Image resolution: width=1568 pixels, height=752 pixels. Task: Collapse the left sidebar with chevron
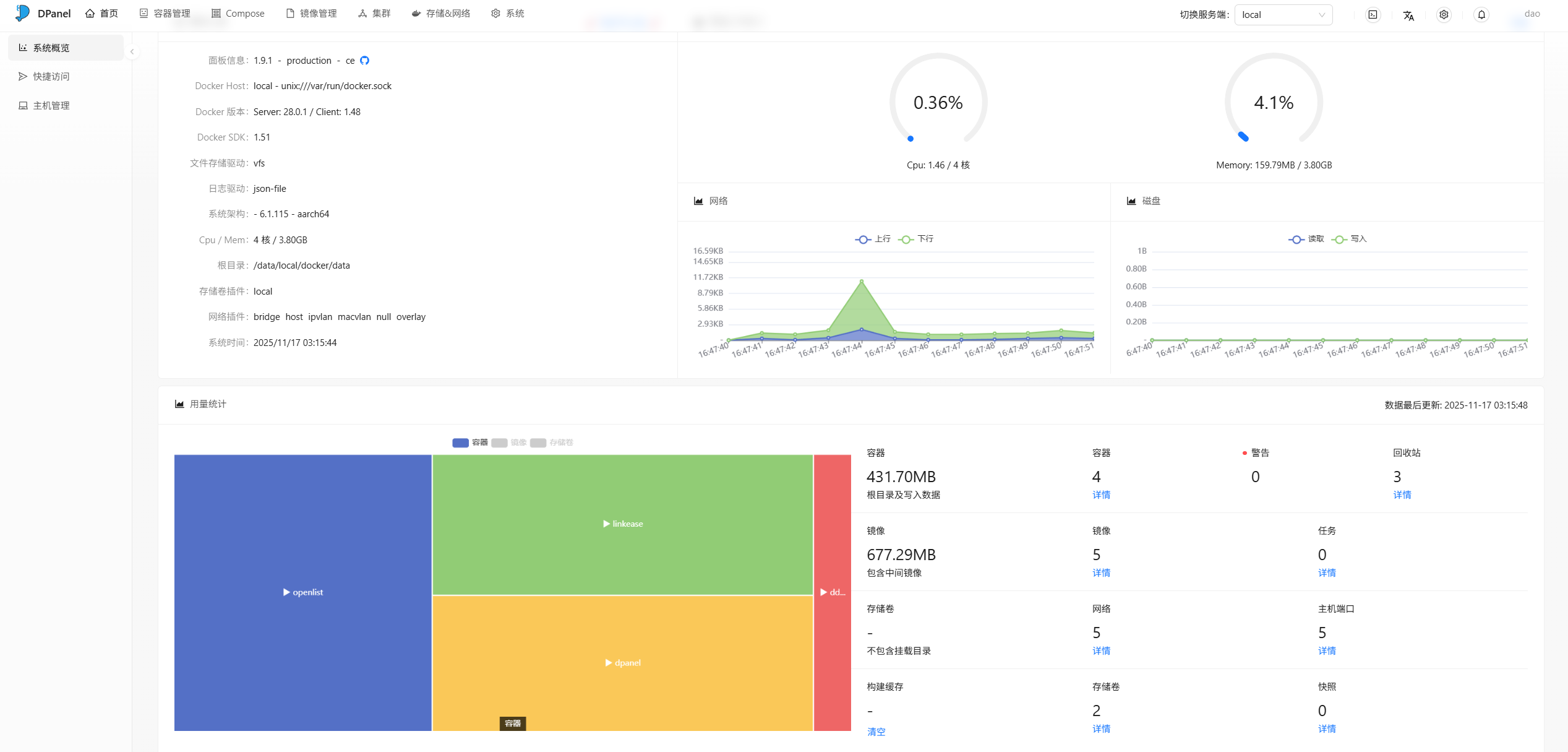(132, 52)
